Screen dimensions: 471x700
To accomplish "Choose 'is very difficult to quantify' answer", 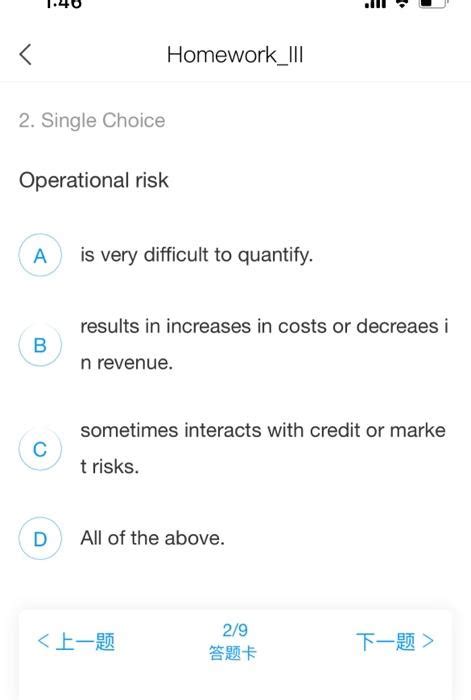I will (196, 255).
